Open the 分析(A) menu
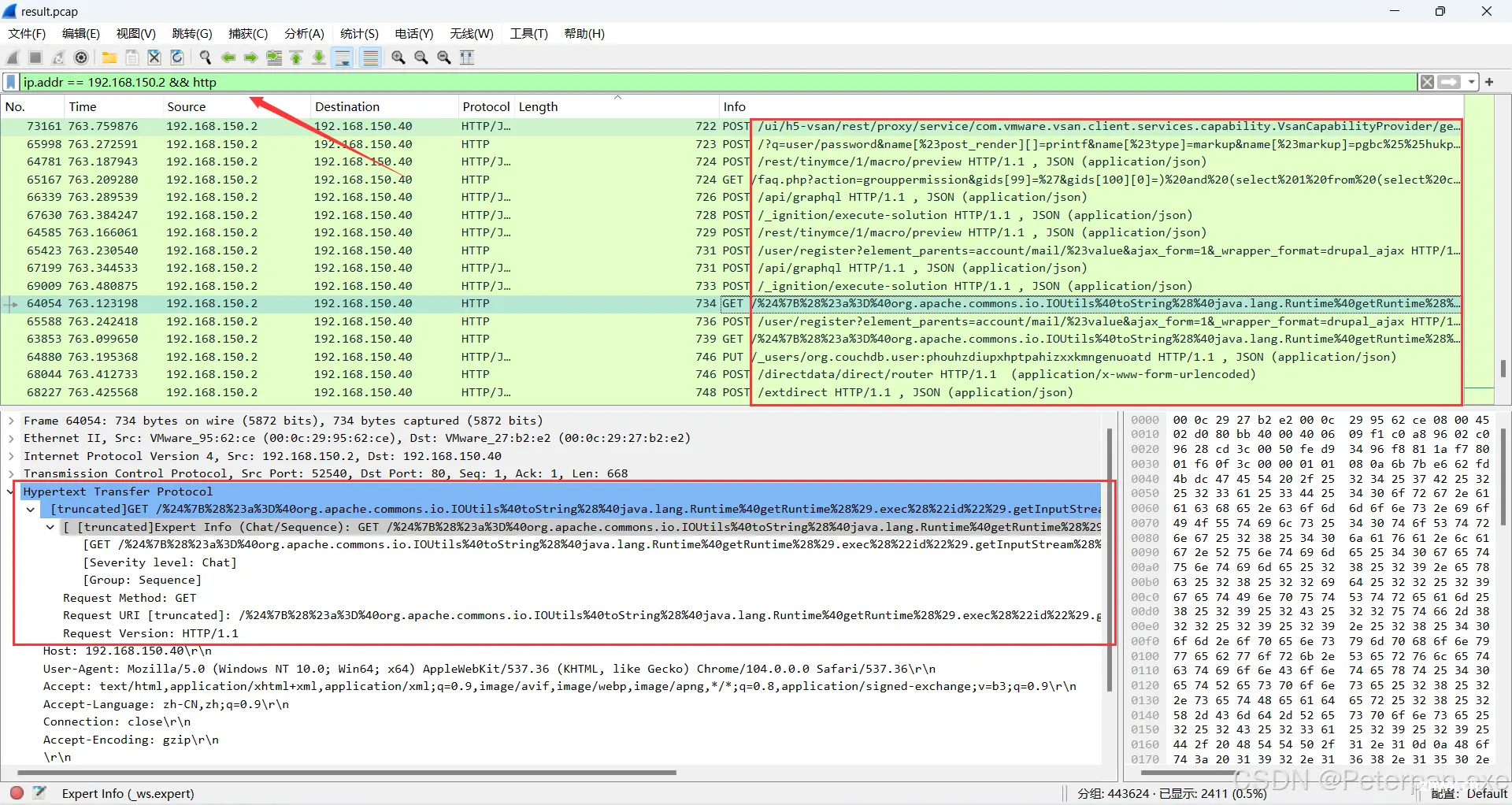 click(x=304, y=34)
